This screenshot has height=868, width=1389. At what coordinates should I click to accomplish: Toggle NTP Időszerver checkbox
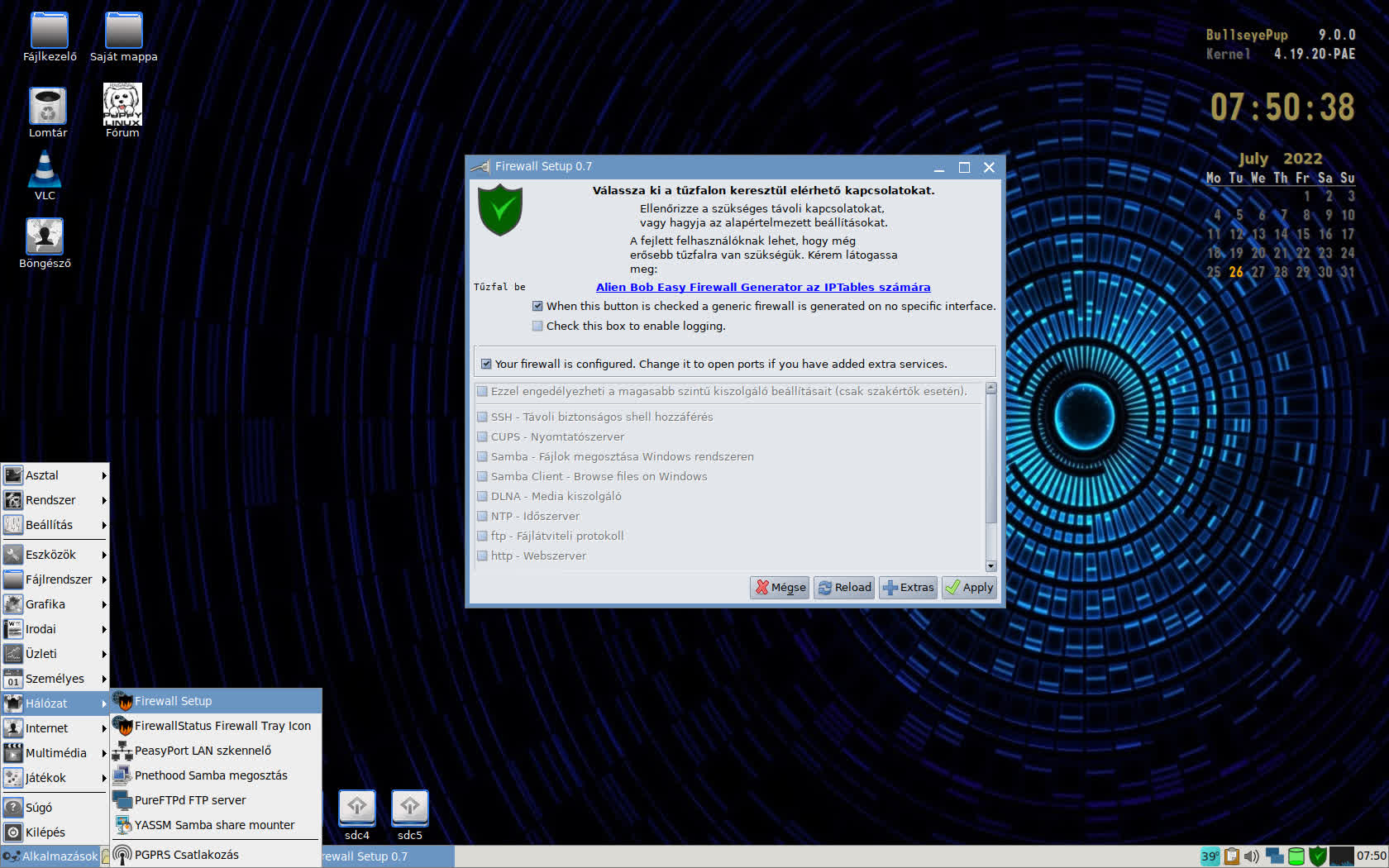482,516
